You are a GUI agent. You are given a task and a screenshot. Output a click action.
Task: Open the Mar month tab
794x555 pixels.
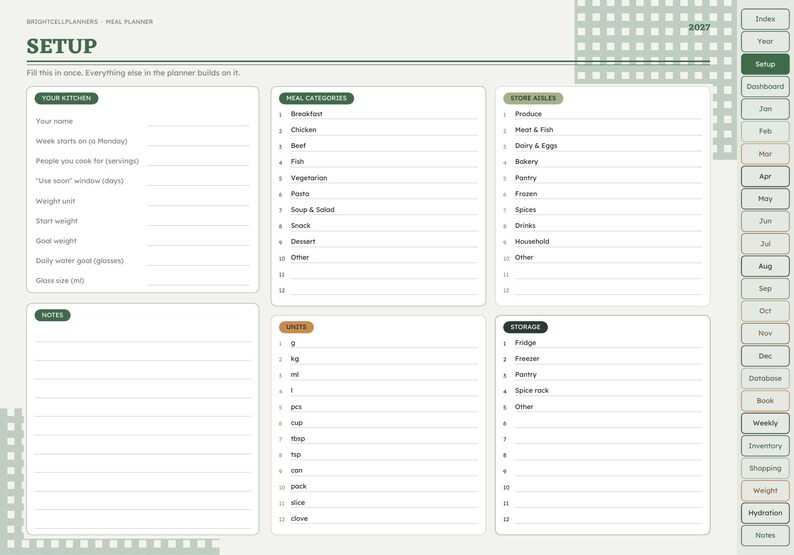click(x=765, y=154)
